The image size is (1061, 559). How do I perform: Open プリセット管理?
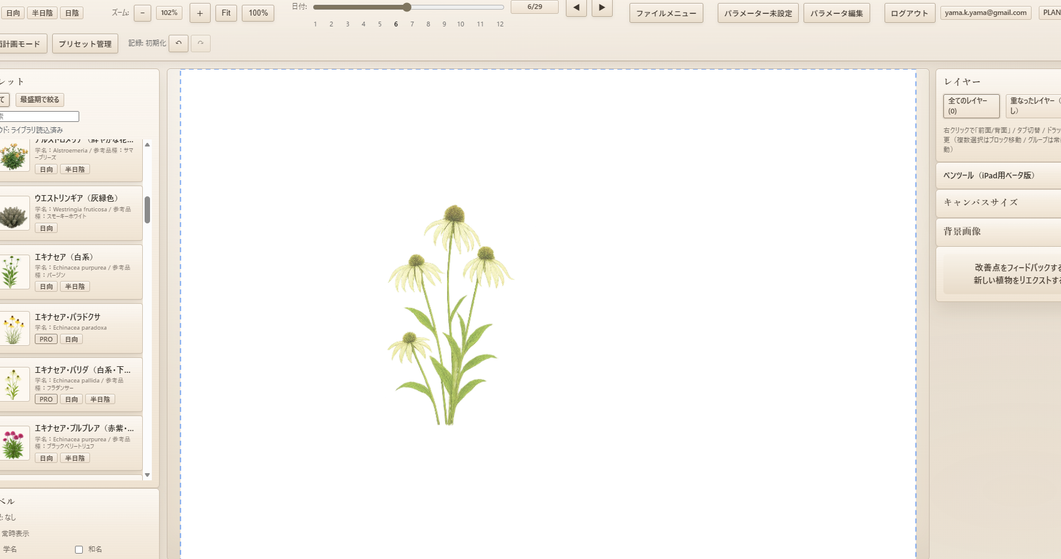(x=85, y=43)
